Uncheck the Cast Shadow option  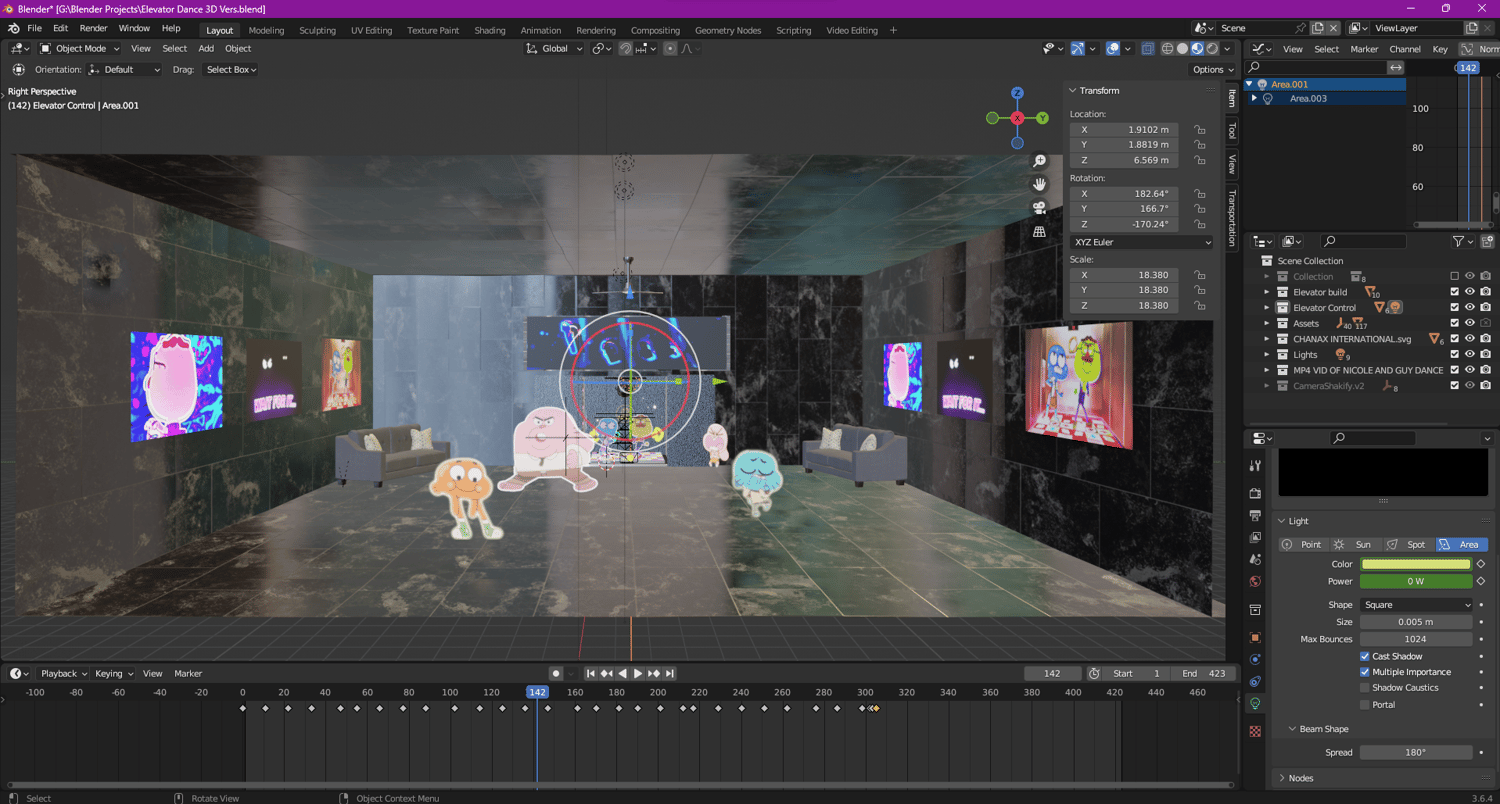pos(1365,656)
